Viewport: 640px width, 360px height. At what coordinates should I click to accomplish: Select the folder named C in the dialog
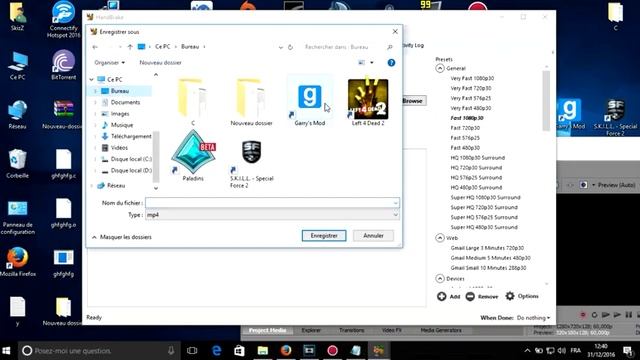193,102
